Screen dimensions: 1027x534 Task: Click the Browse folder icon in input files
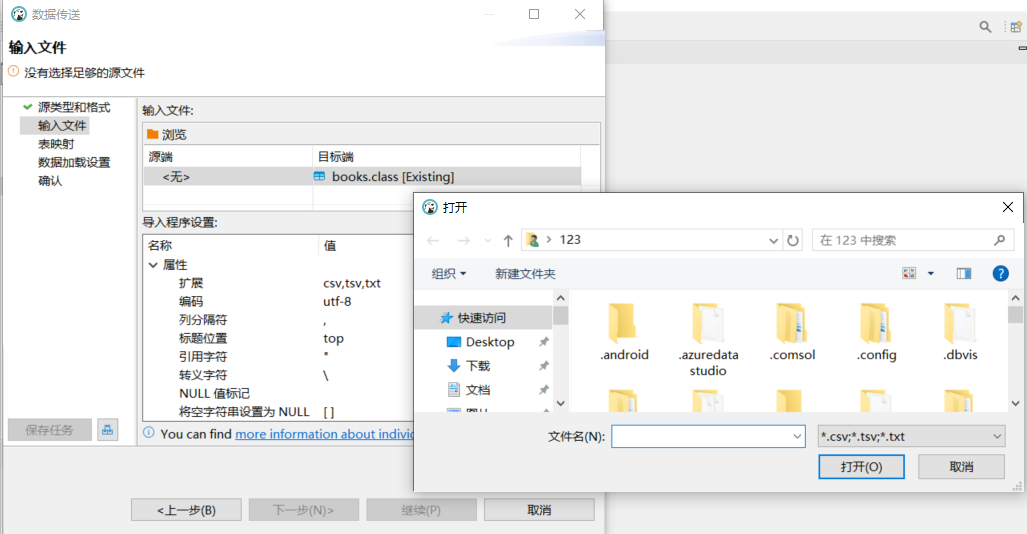pos(153,134)
